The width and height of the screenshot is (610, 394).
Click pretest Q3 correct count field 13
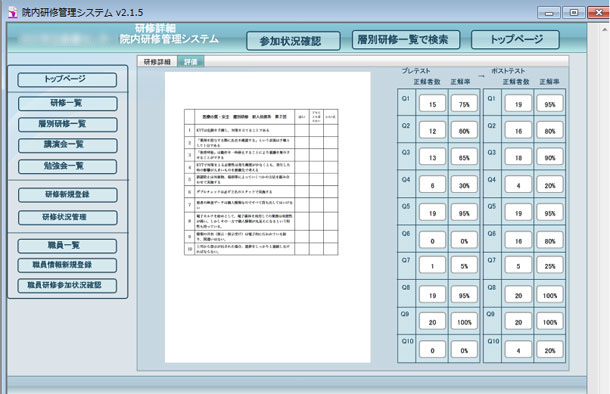(x=432, y=157)
